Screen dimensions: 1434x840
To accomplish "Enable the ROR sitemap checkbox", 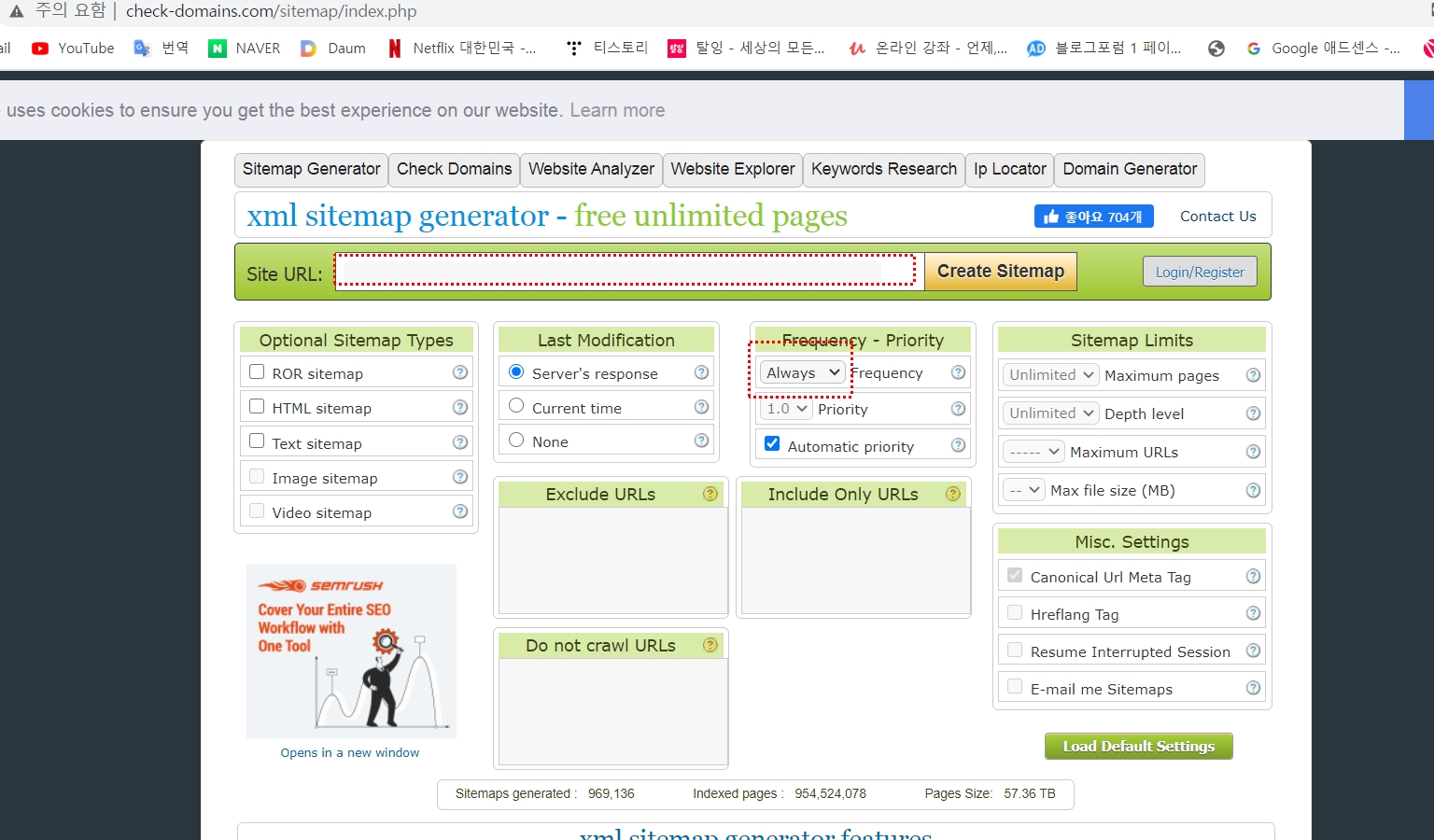I will pos(257,371).
